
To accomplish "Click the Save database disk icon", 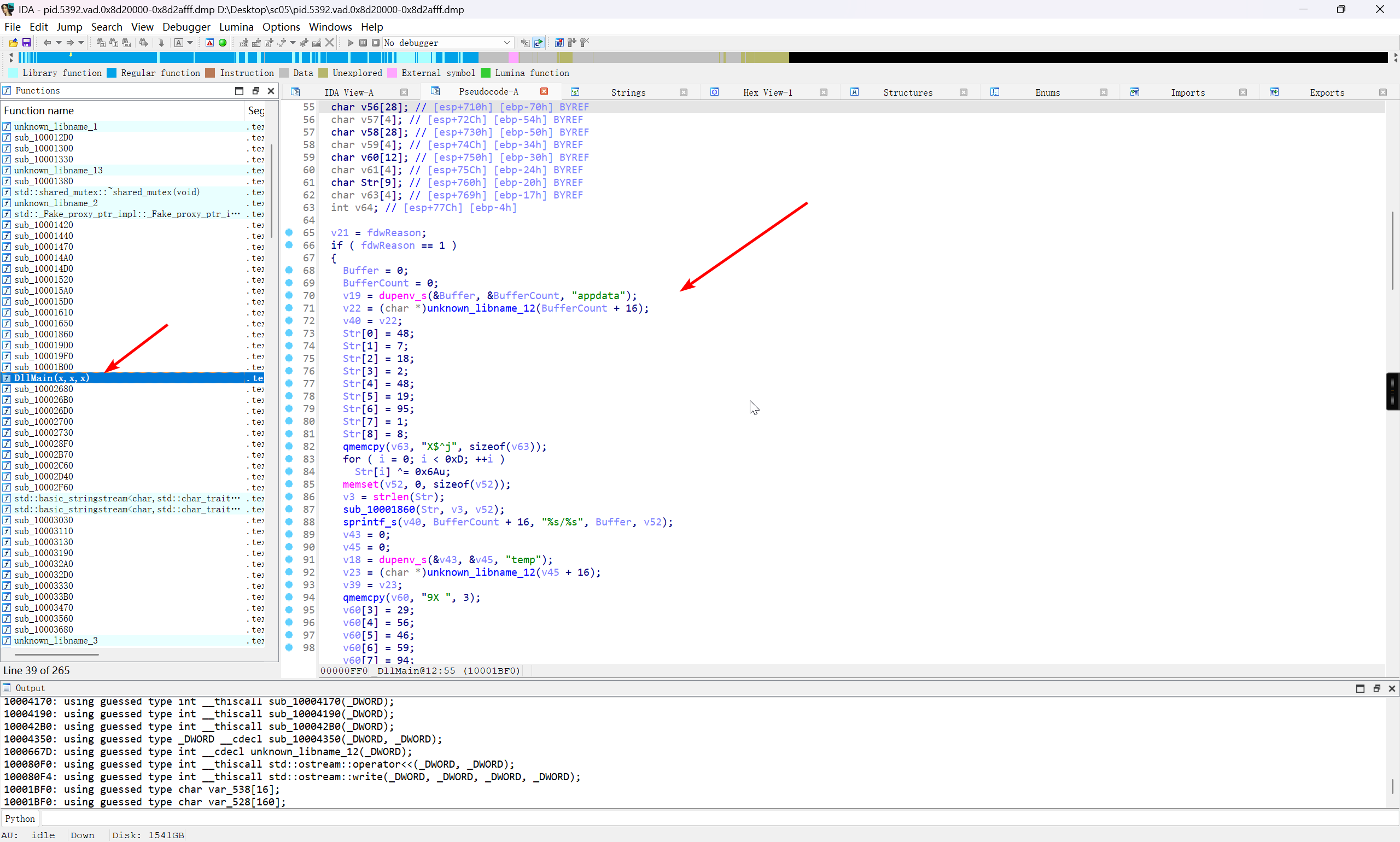I will (x=26, y=43).
